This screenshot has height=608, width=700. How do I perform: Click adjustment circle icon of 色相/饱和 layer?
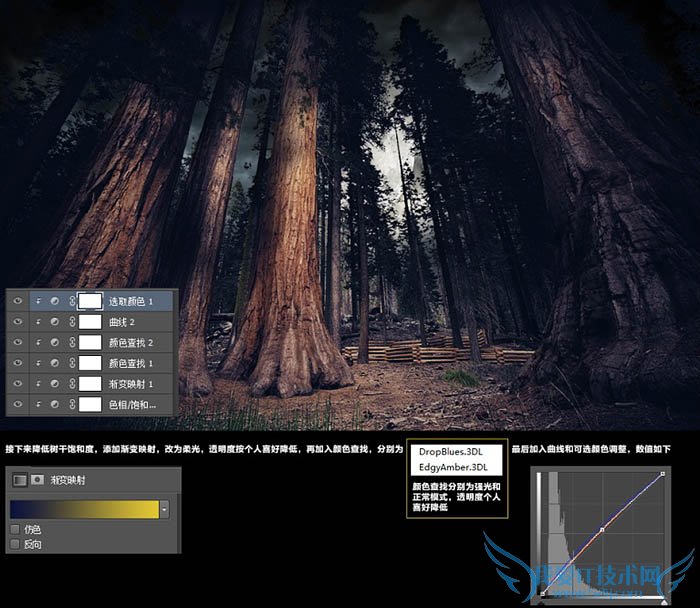(54, 404)
